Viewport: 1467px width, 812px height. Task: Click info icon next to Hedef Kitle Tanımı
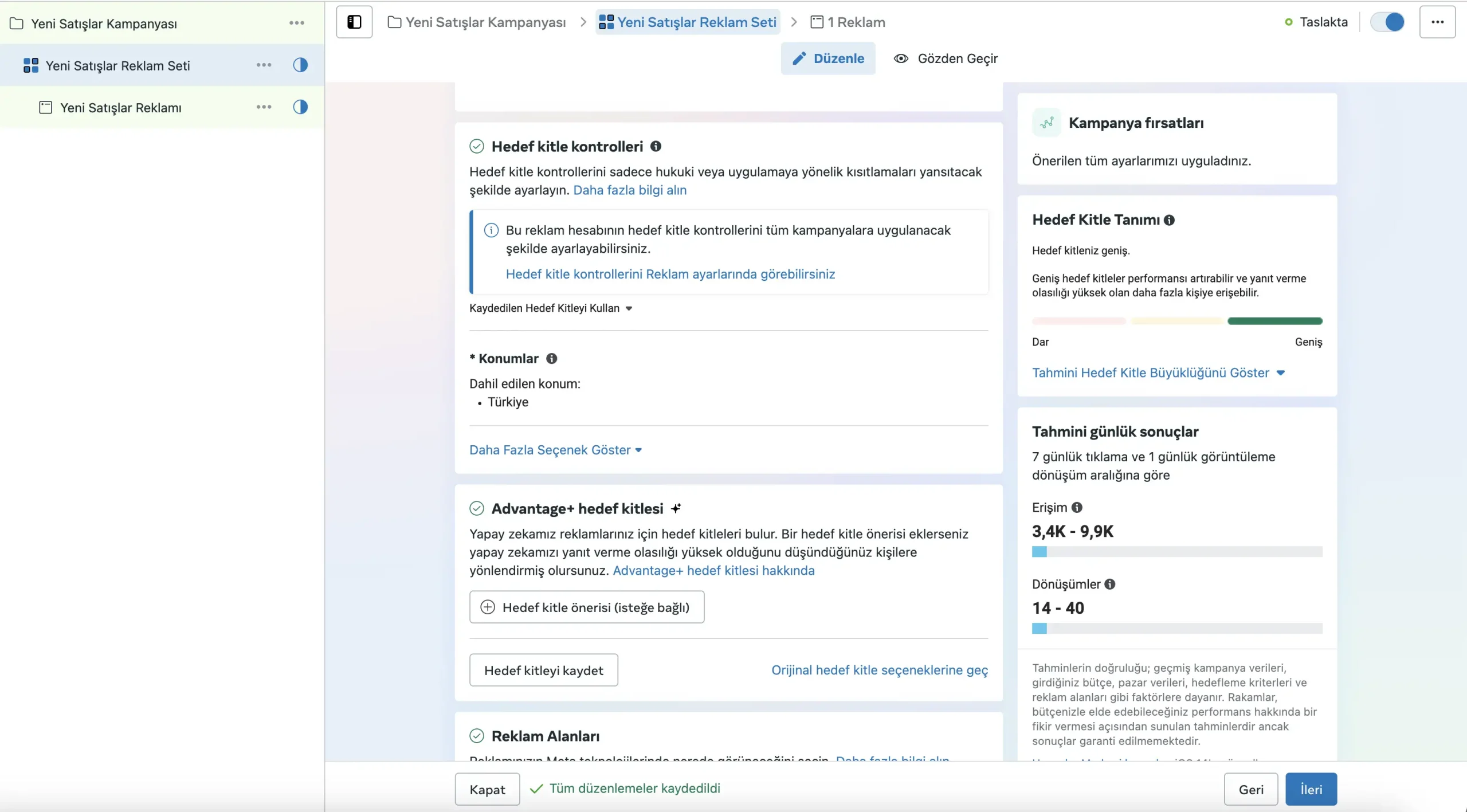tap(1169, 220)
